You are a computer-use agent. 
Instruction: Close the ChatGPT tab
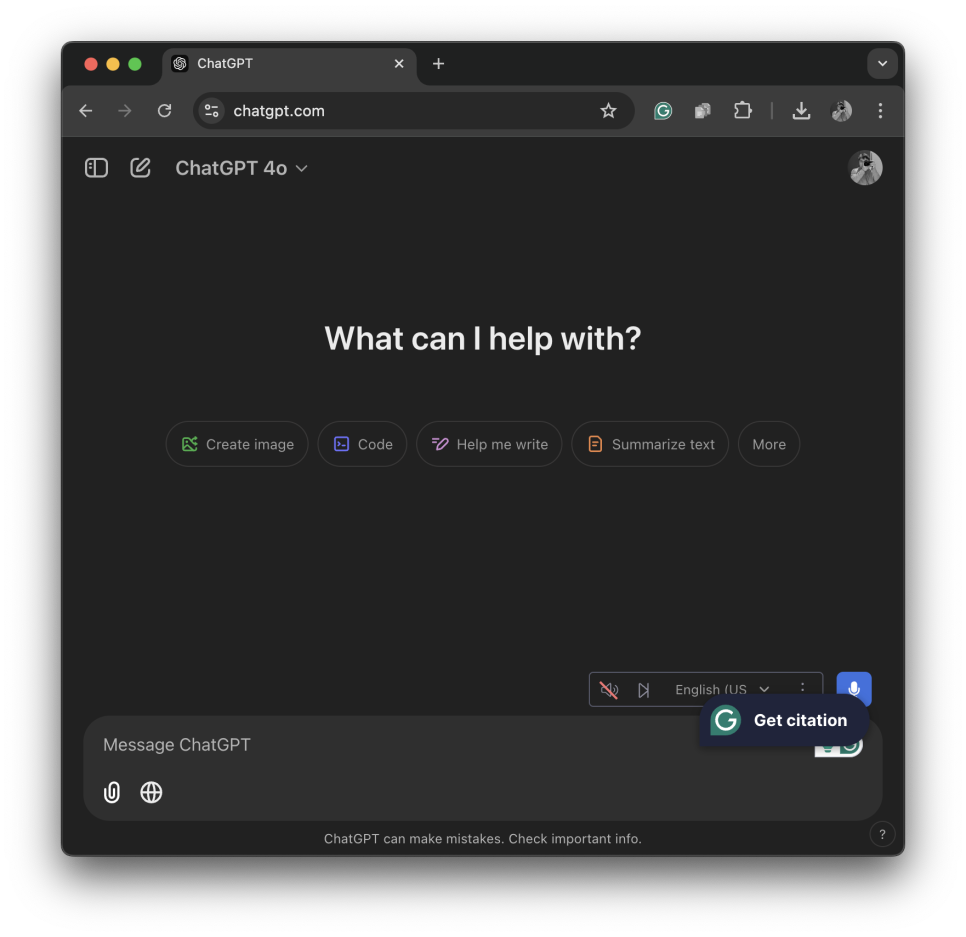pos(399,64)
